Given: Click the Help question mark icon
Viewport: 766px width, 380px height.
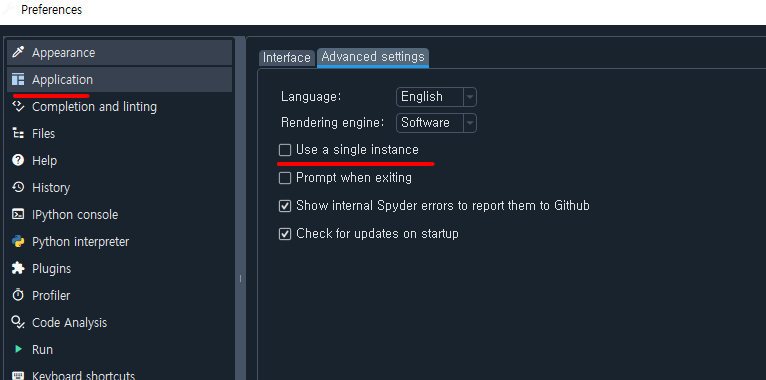Looking at the screenshot, I should point(18,160).
